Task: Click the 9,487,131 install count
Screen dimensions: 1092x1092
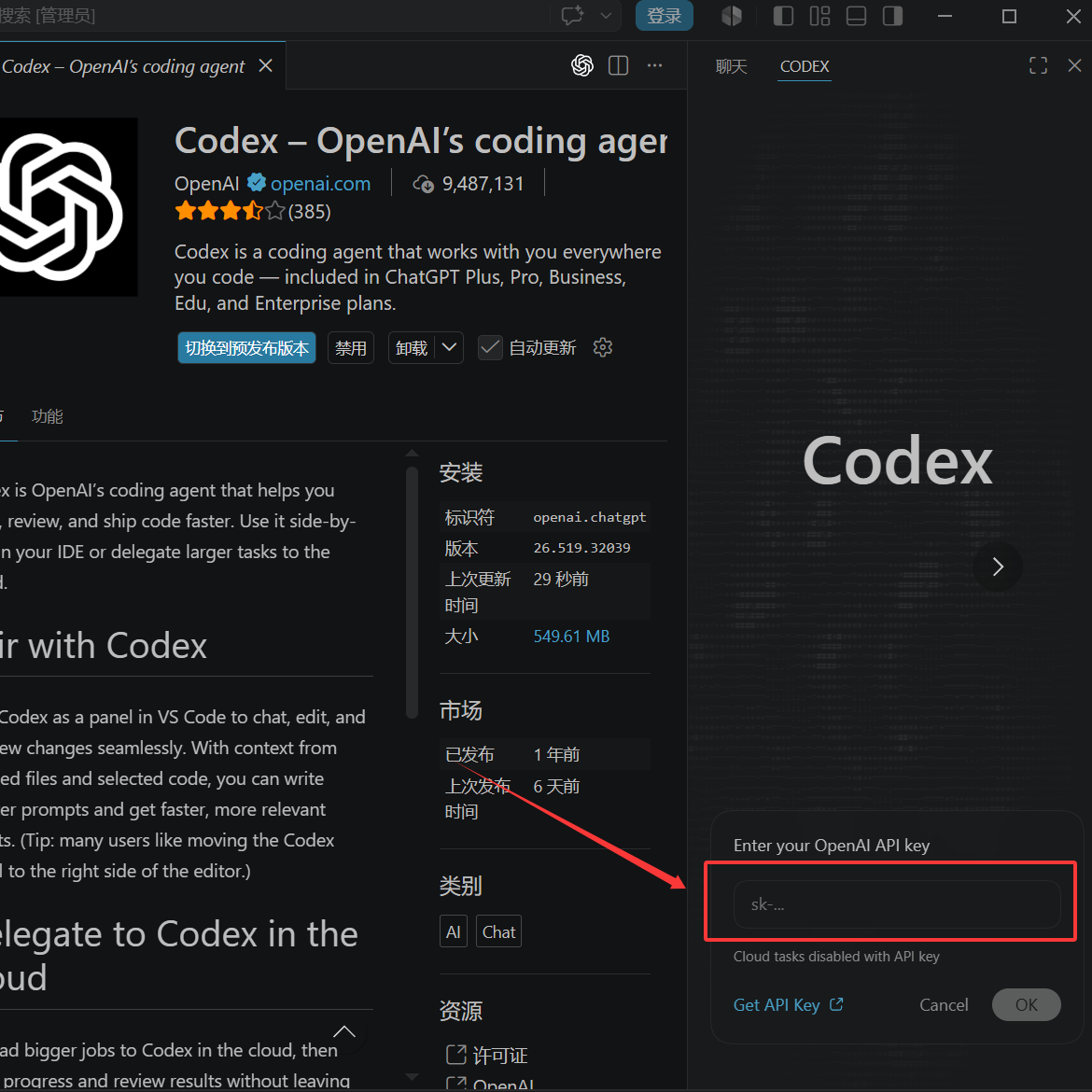Action: (483, 184)
